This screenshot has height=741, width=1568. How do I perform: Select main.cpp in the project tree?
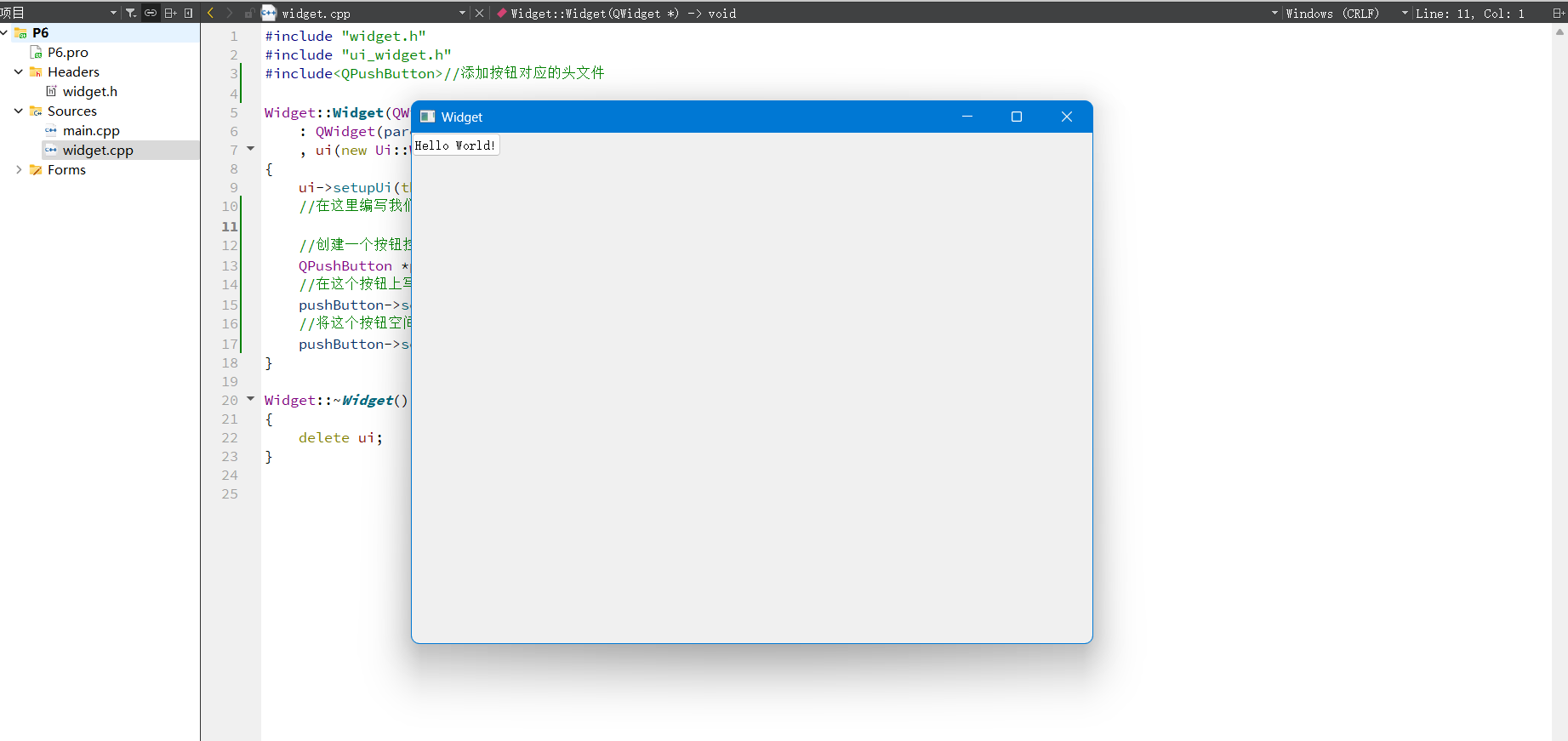pyautogui.click(x=91, y=130)
